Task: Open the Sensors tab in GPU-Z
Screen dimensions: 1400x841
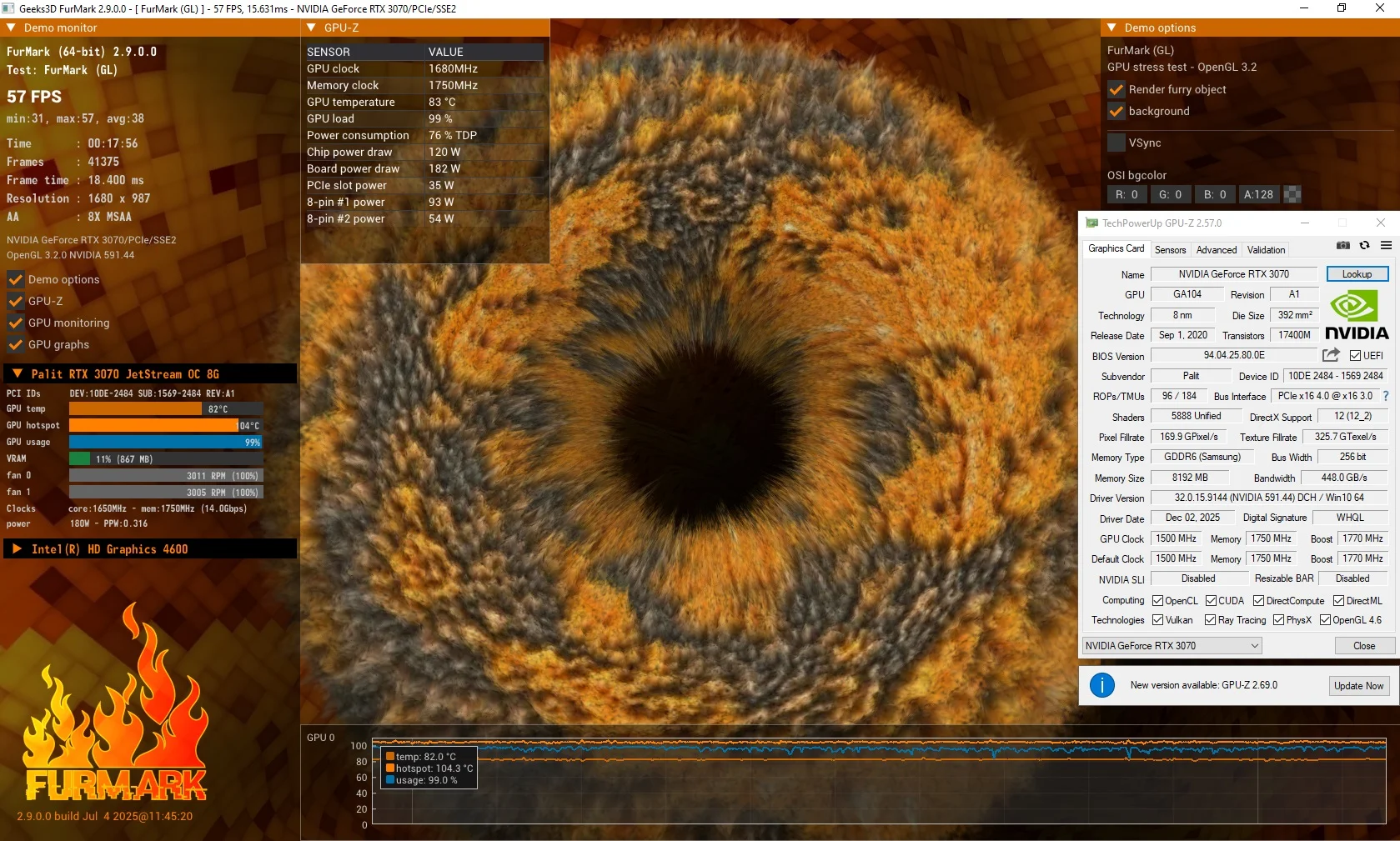Action: tap(1170, 250)
